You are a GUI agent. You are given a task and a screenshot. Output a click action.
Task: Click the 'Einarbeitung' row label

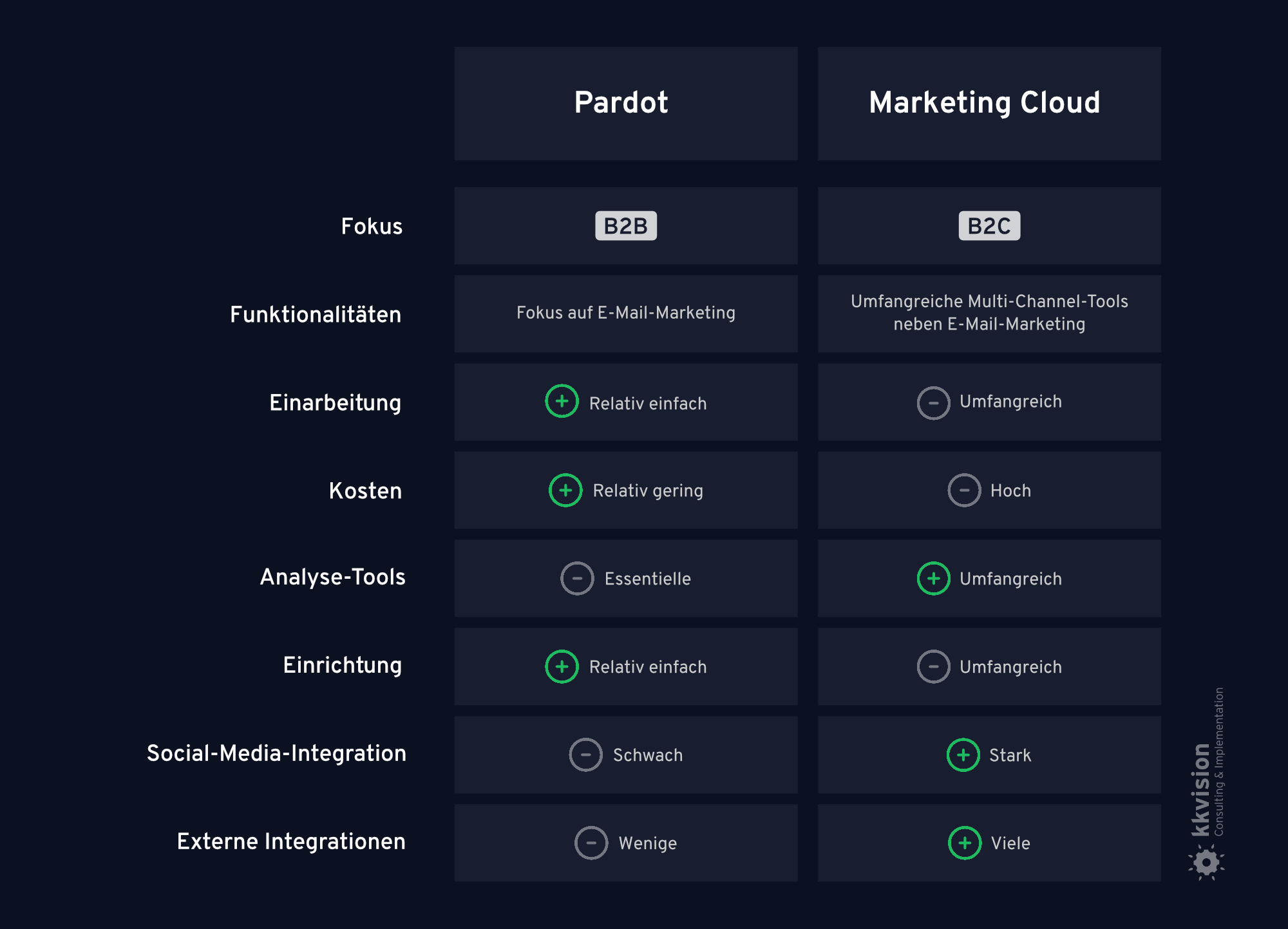tap(335, 404)
